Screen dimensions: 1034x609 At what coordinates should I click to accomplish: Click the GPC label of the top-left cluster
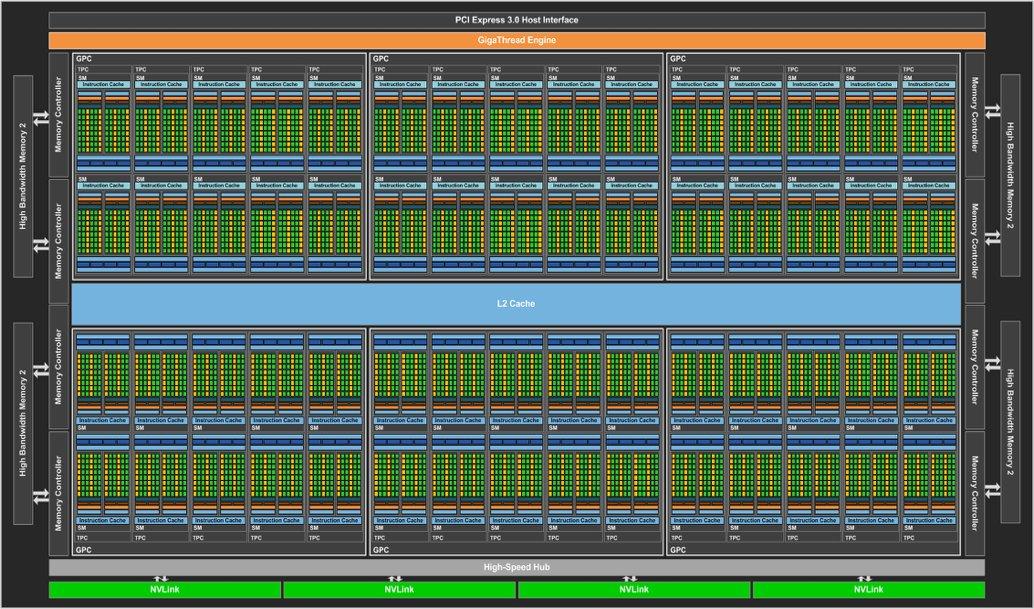[83, 59]
